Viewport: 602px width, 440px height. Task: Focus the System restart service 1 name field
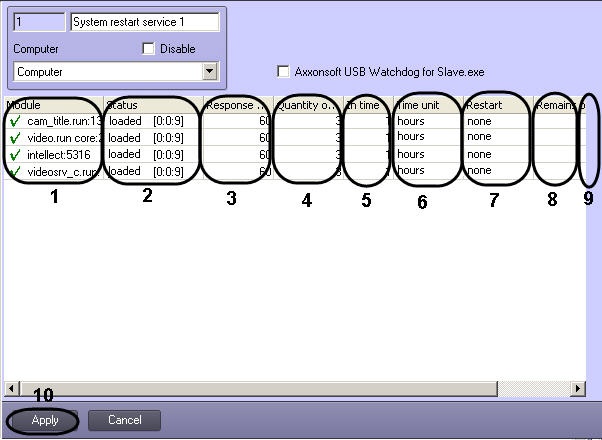(x=145, y=22)
